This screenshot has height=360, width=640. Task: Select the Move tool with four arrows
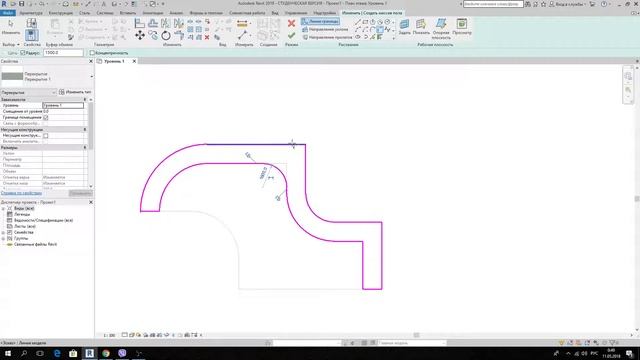[x=140, y=36]
